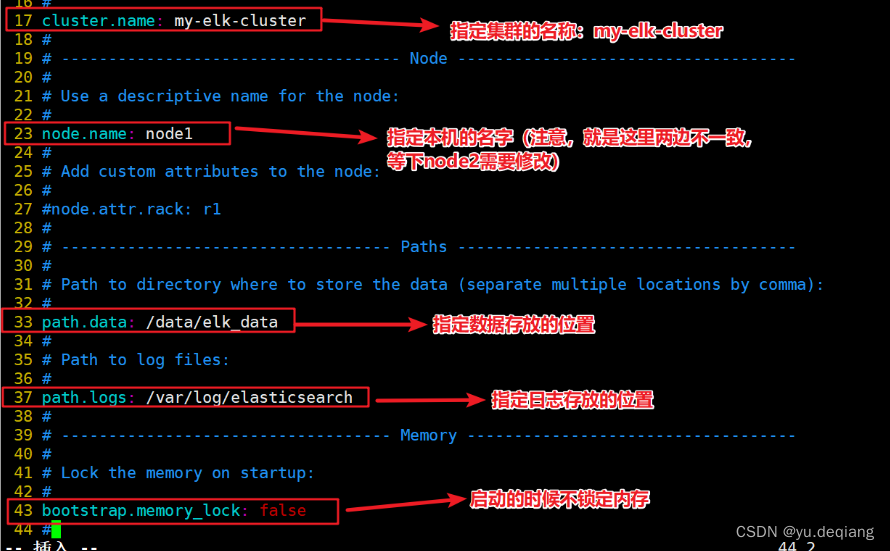
Task: Click the Memory section header comment
Action: [428, 435]
